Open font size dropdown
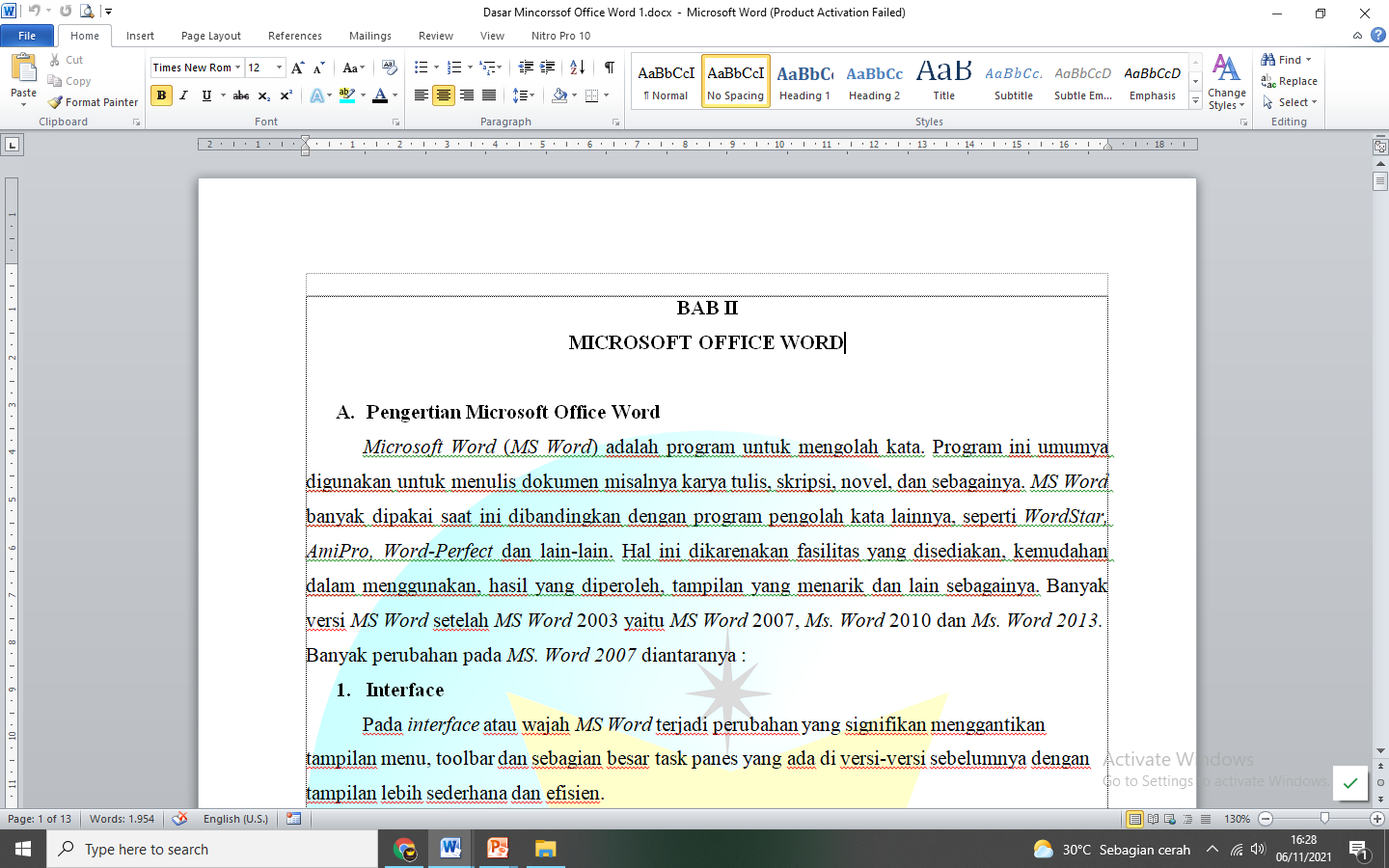 pos(280,68)
